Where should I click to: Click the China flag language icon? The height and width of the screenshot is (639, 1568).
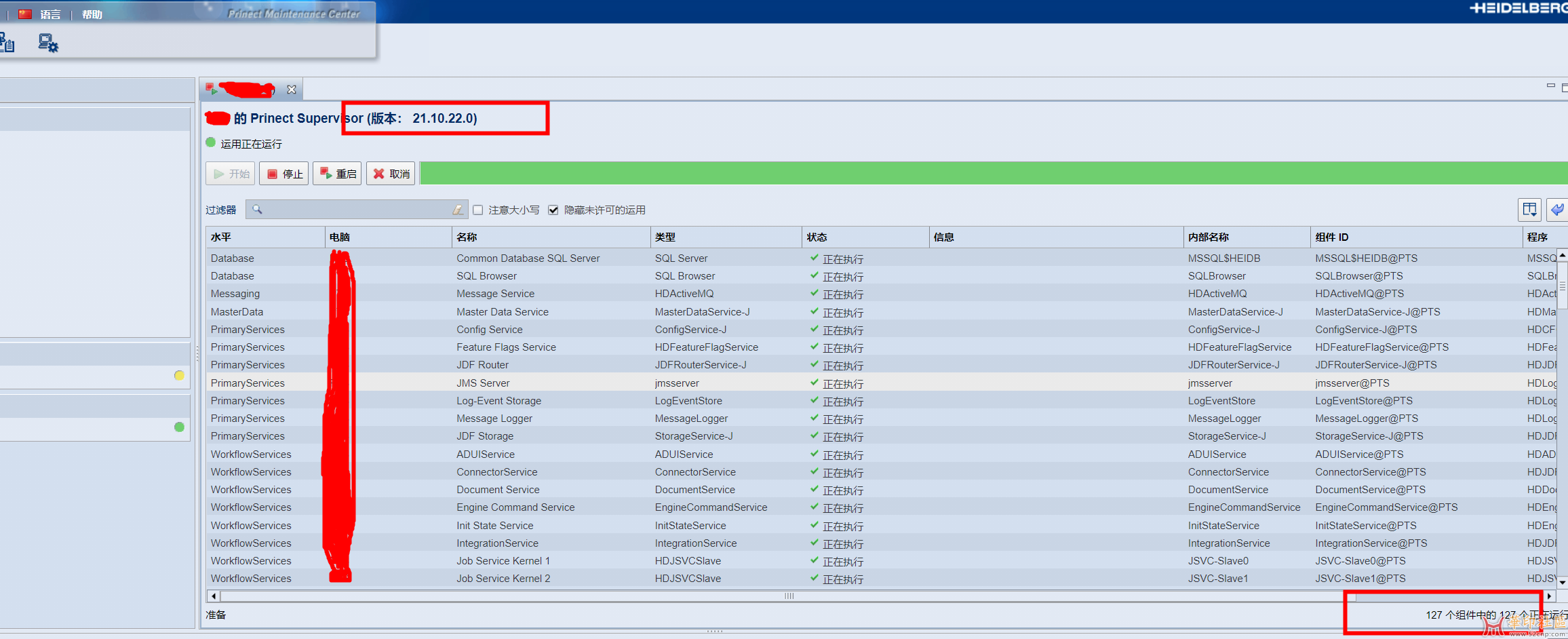click(x=25, y=14)
